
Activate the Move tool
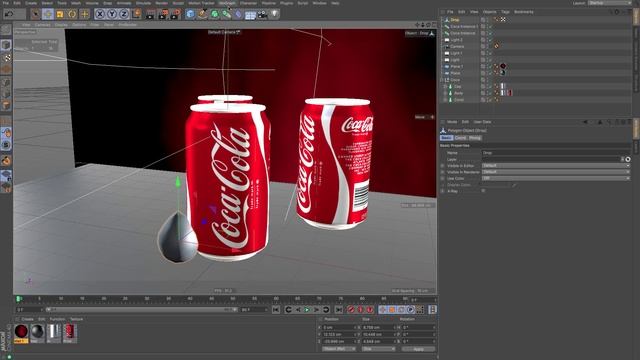click(x=47, y=14)
